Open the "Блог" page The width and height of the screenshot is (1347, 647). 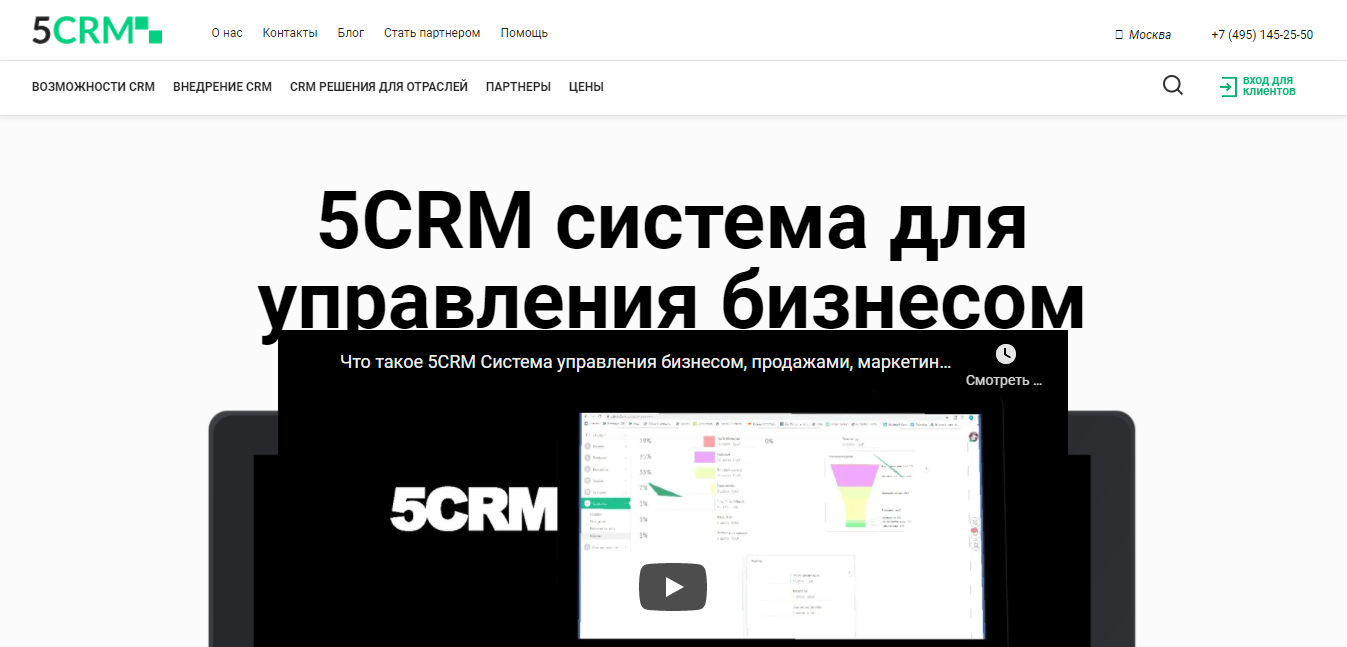[351, 32]
